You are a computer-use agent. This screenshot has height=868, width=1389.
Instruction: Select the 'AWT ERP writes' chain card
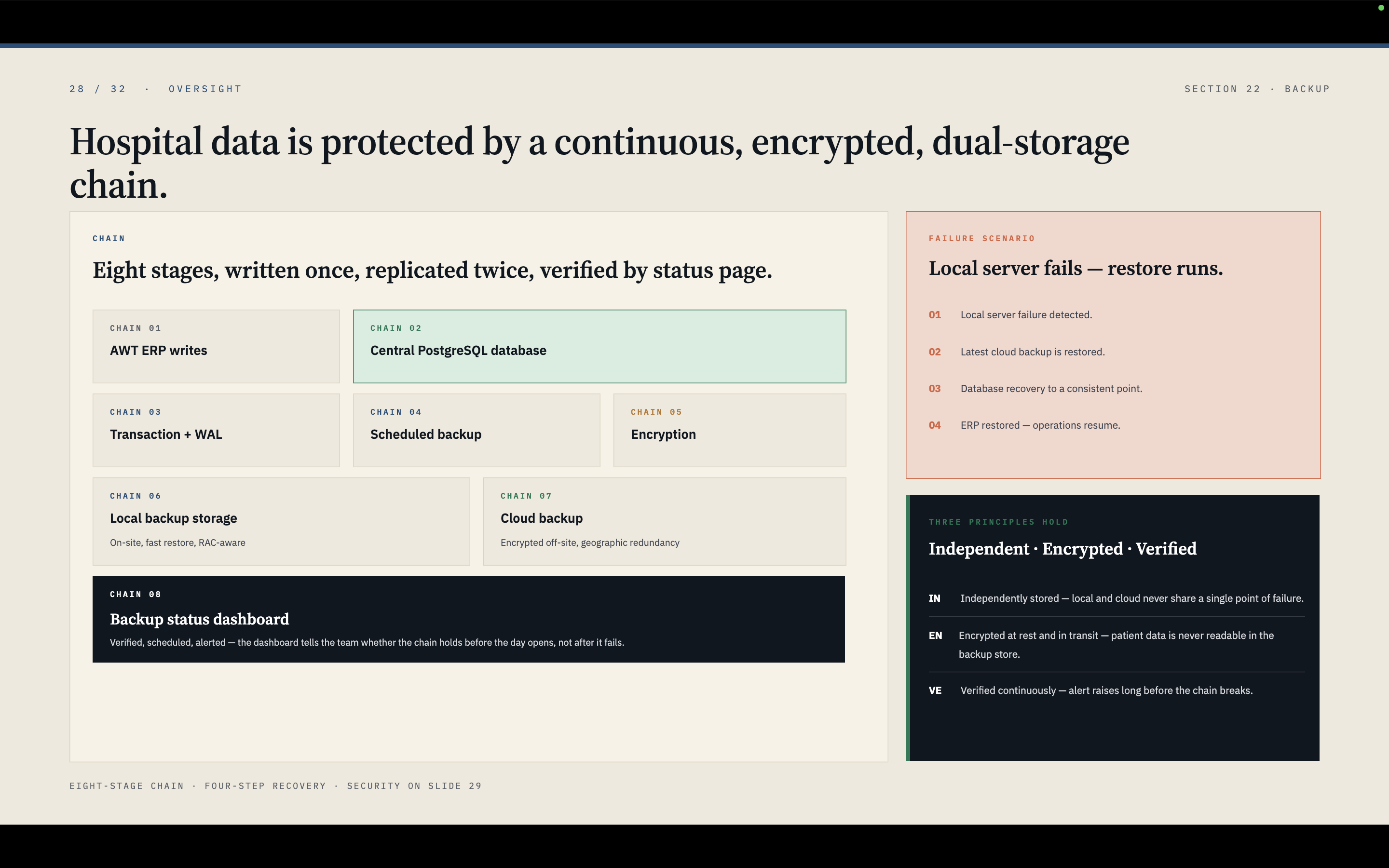(216, 346)
